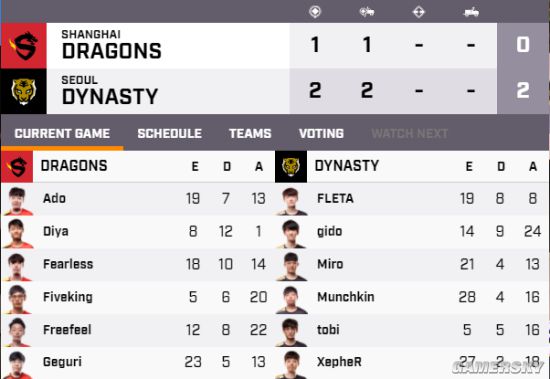Image resolution: width=550 pixels, height=379 pixels.
Task: Open the Current Game tab
Action: 62,133
